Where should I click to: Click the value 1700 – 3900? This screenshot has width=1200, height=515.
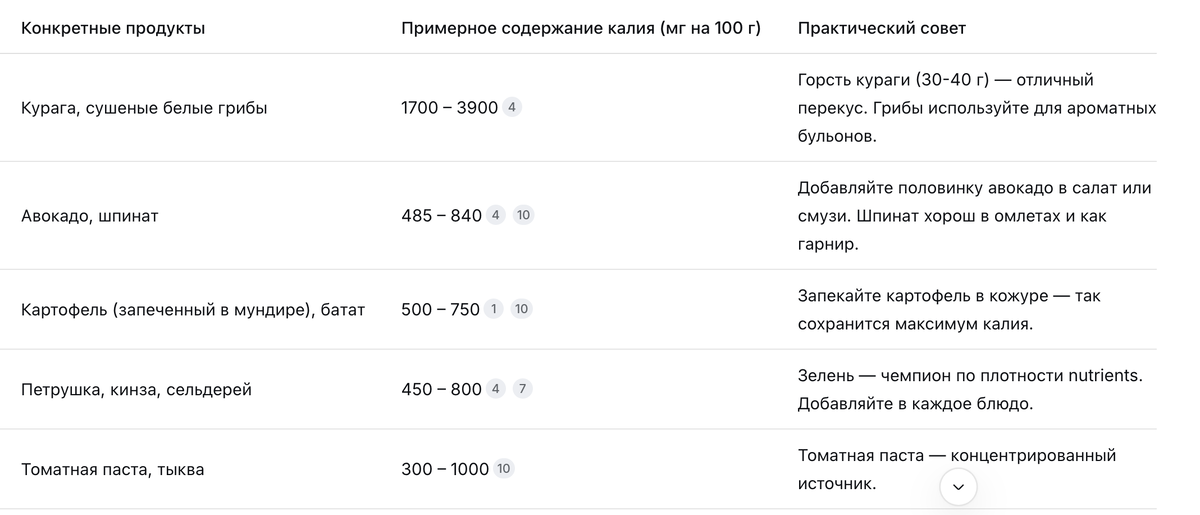449,108
